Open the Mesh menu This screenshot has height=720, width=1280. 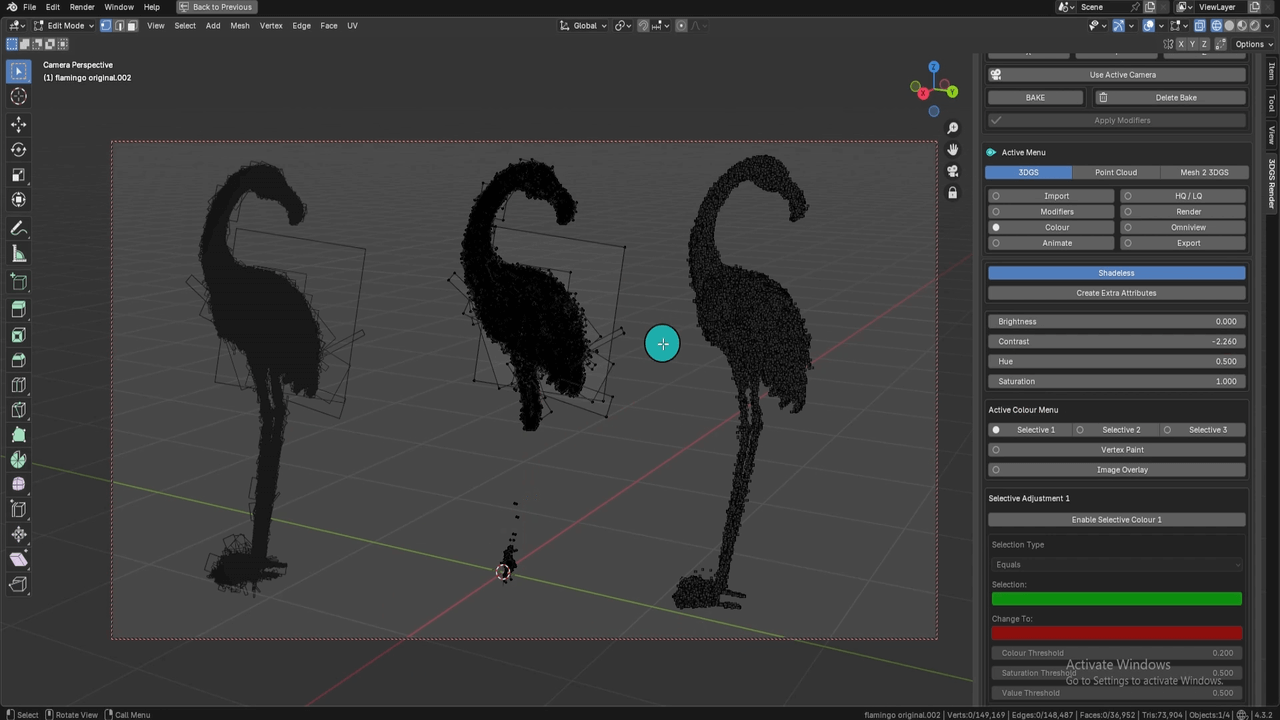pyautogui.click(x=240, y=26)
